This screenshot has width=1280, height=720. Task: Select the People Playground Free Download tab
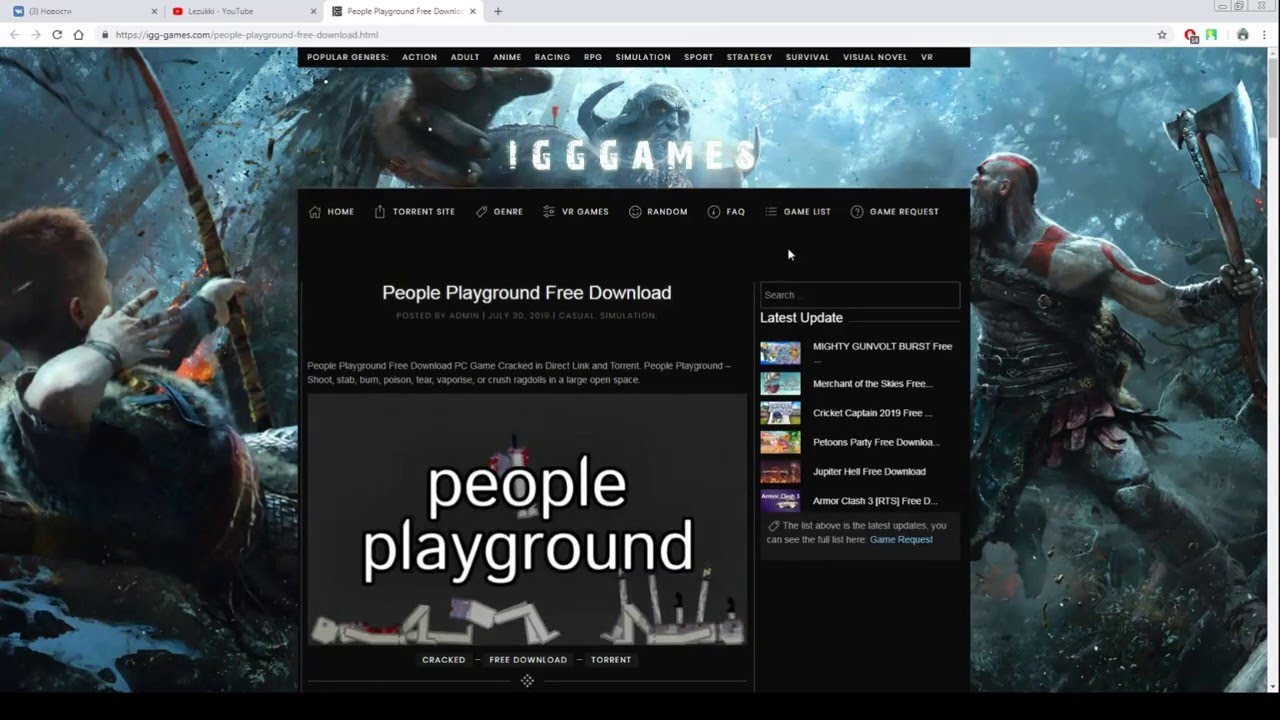(404, 11)
